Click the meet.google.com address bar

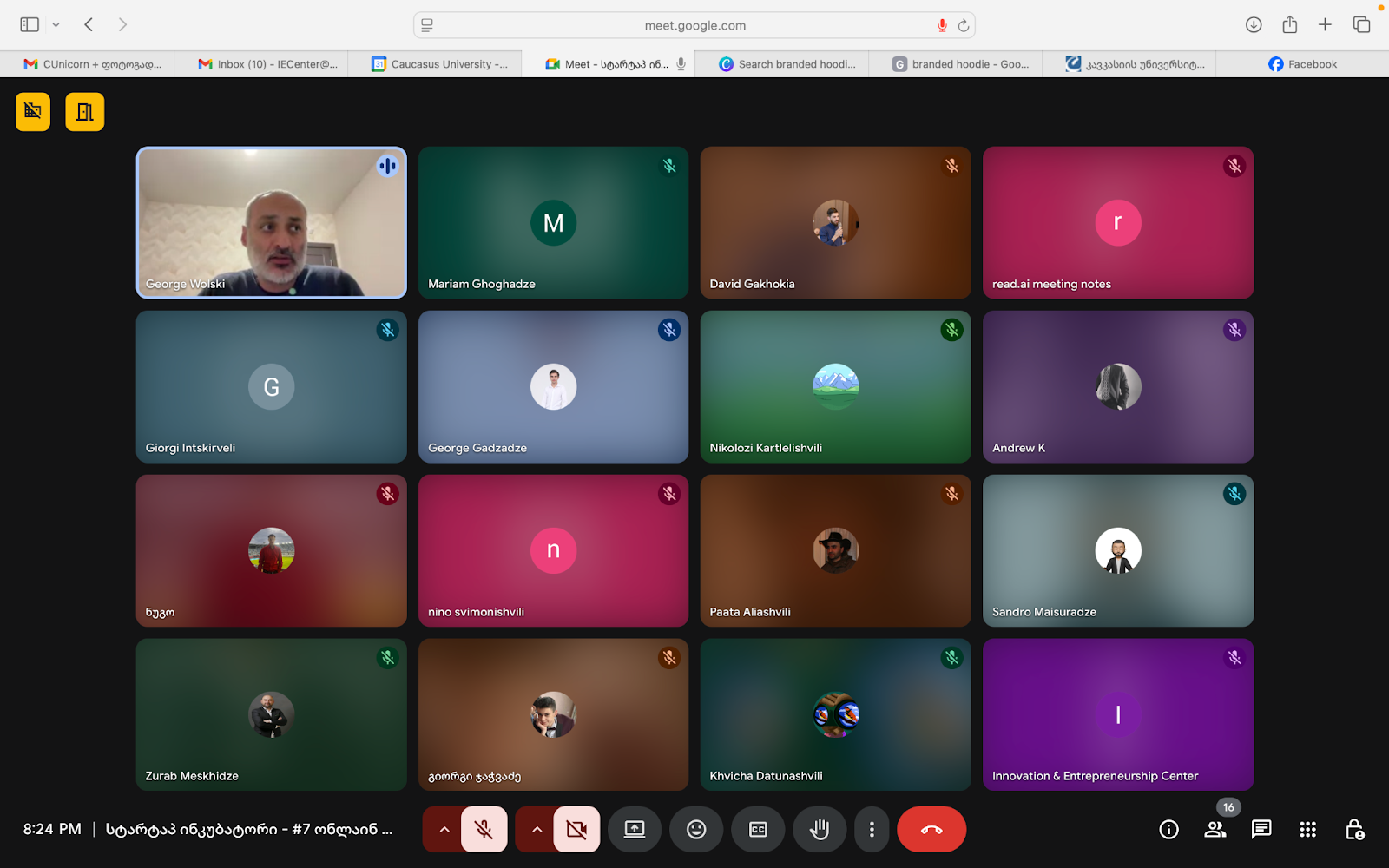click(694, 25)
